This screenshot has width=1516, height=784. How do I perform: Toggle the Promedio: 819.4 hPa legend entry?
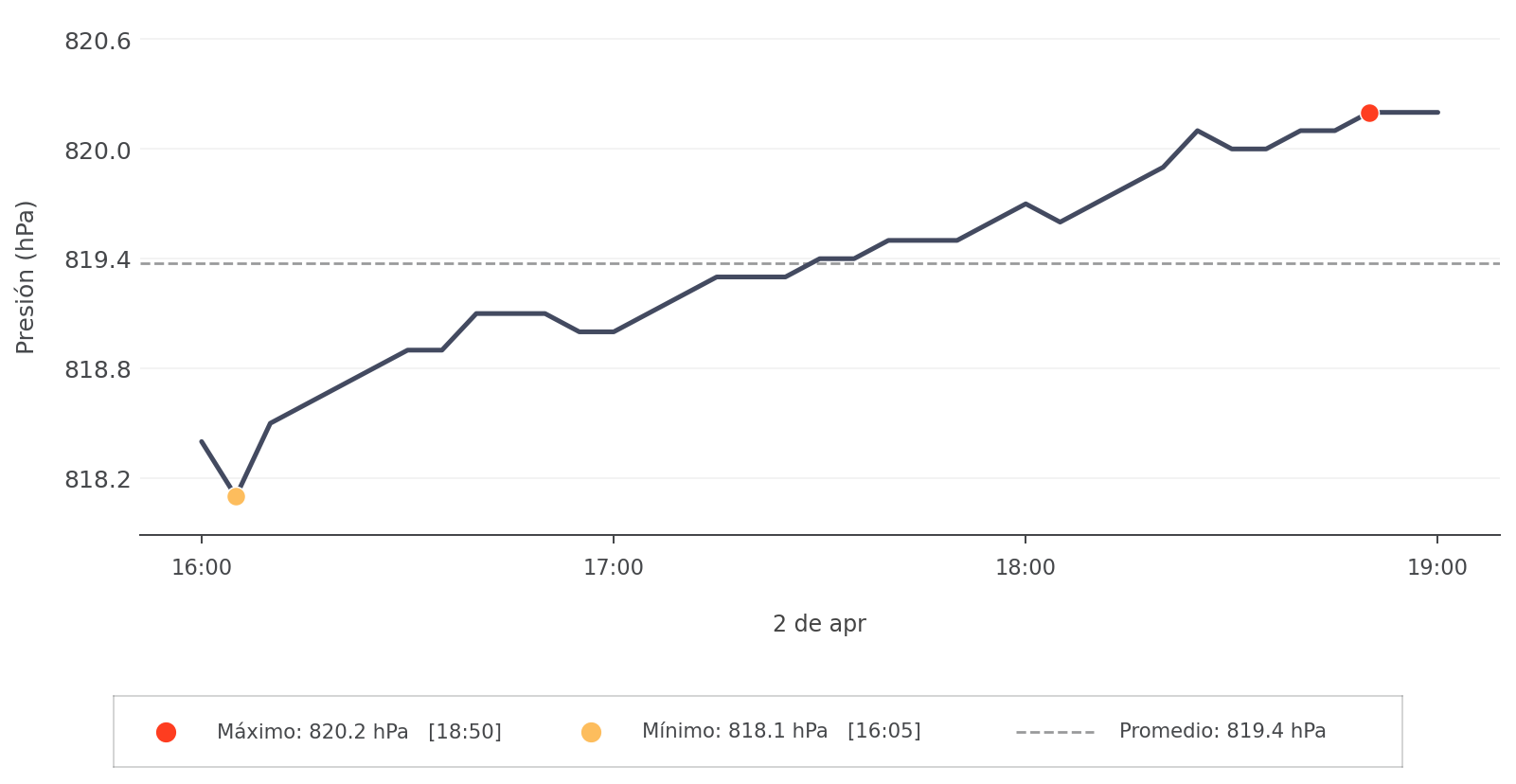point(1222,732)
